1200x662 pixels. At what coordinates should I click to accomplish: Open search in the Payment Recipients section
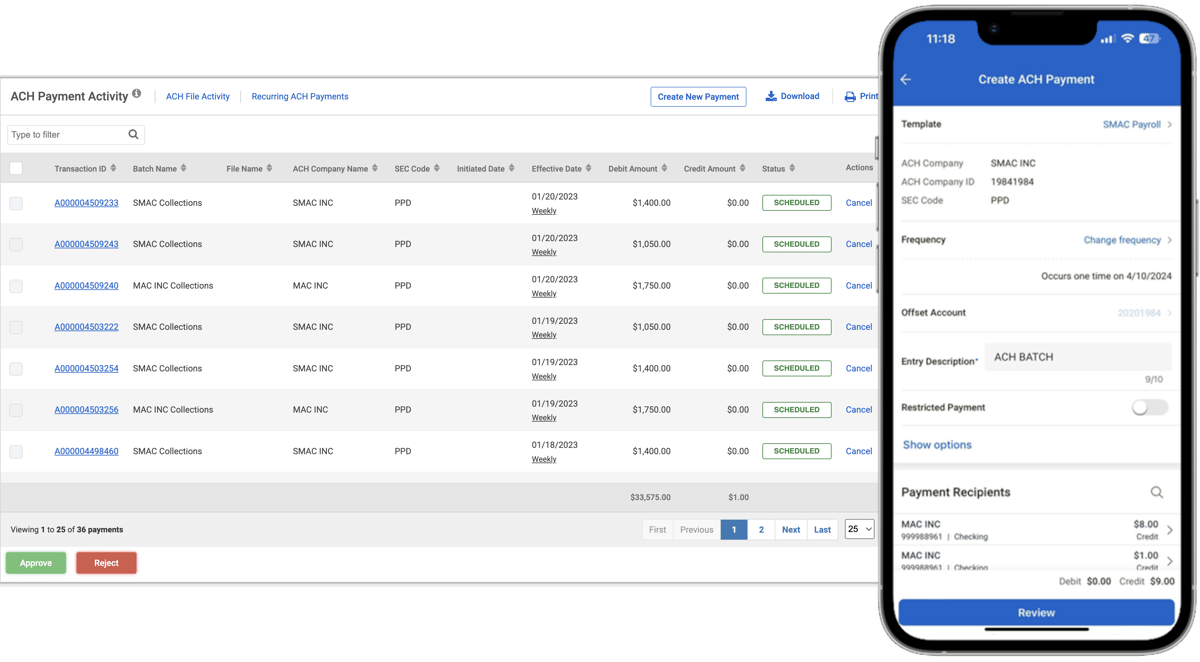pyautogui.click(x=1157, y=491)
